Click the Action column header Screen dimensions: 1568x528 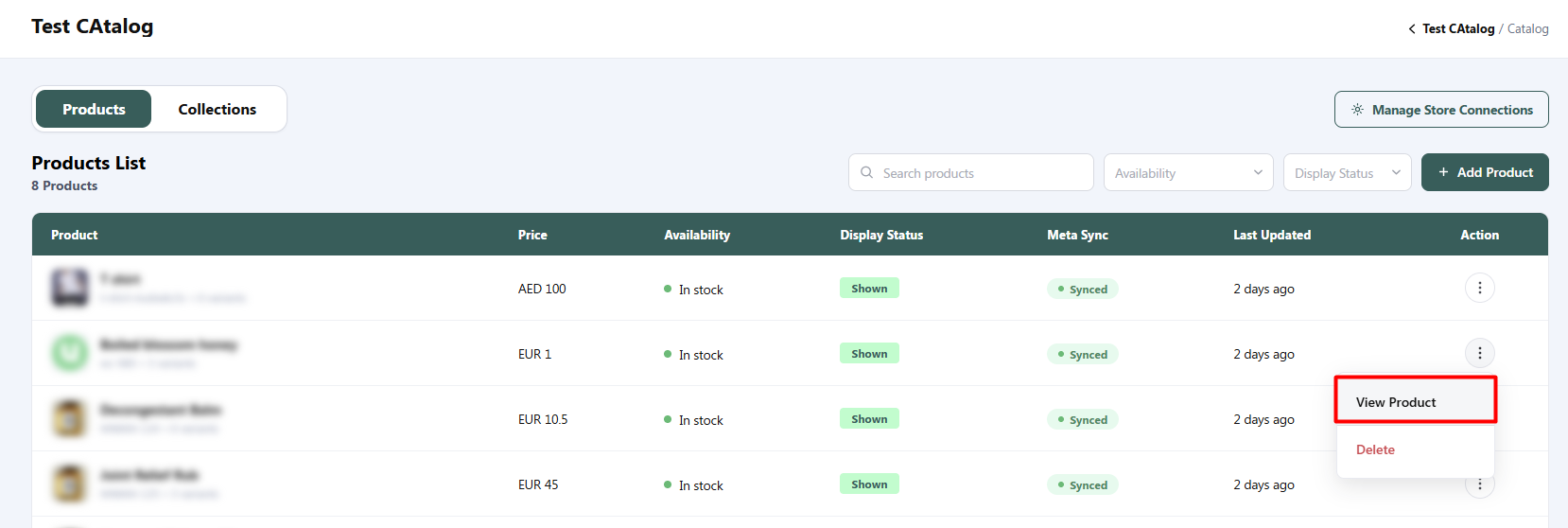[1479, 235]
